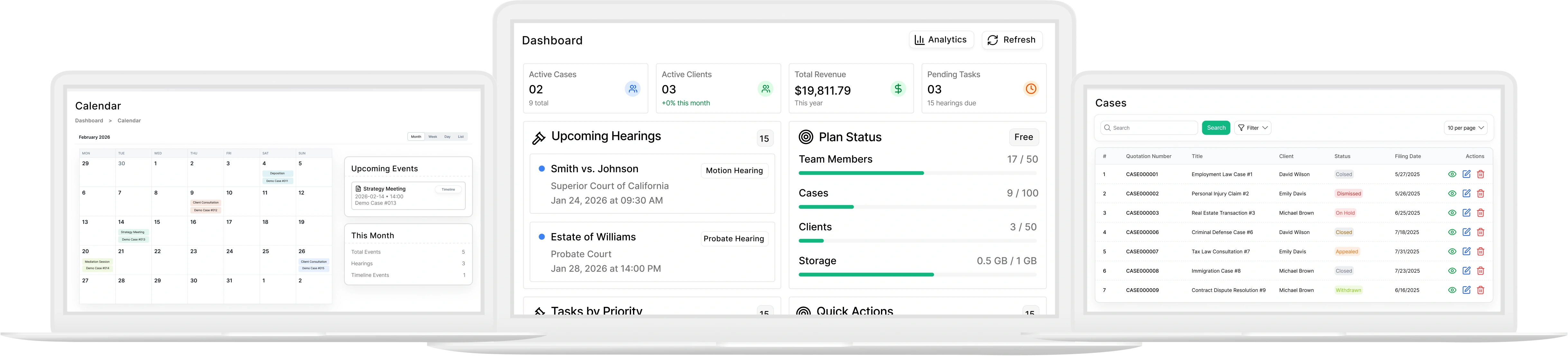The image size is (1568, 358).
Task: Click the Storage usage progress bar
Action: tap(917, 275)
